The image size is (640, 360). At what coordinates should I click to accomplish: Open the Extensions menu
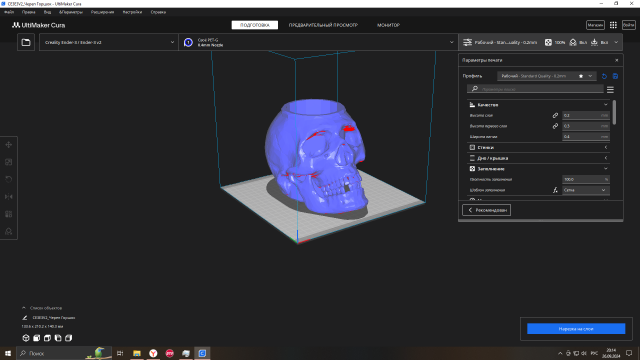pos(102,12)
